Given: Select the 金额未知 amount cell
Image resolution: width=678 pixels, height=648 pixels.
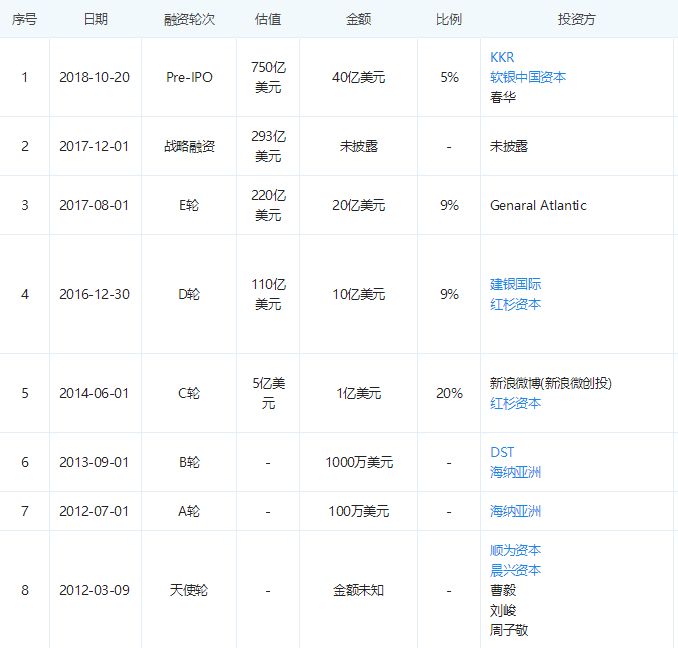Looking at the screenshot, I should pyautogui.click(x=358, y=590).
